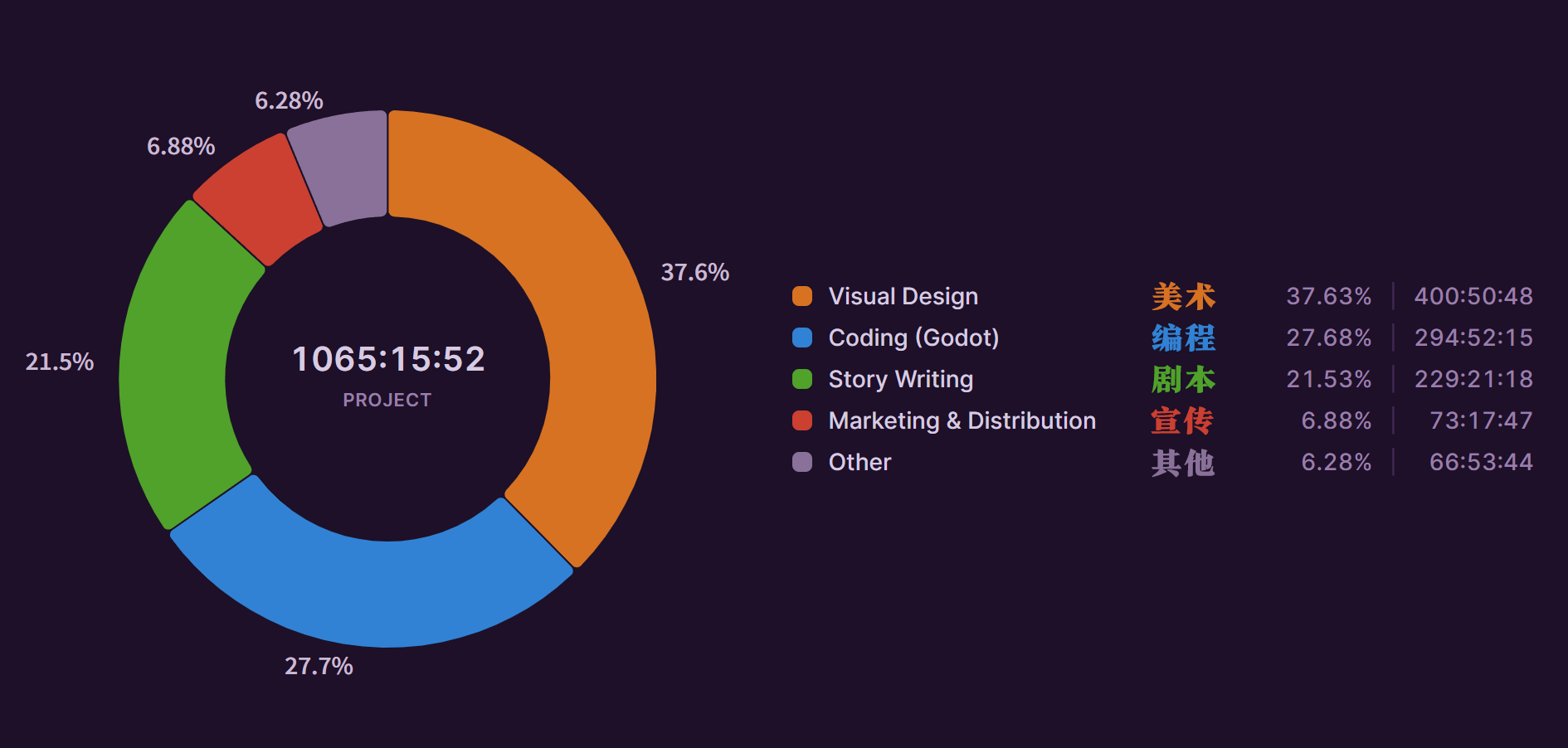Click the Coding (Godot) legend label
1568x748 pixels.
913,338
